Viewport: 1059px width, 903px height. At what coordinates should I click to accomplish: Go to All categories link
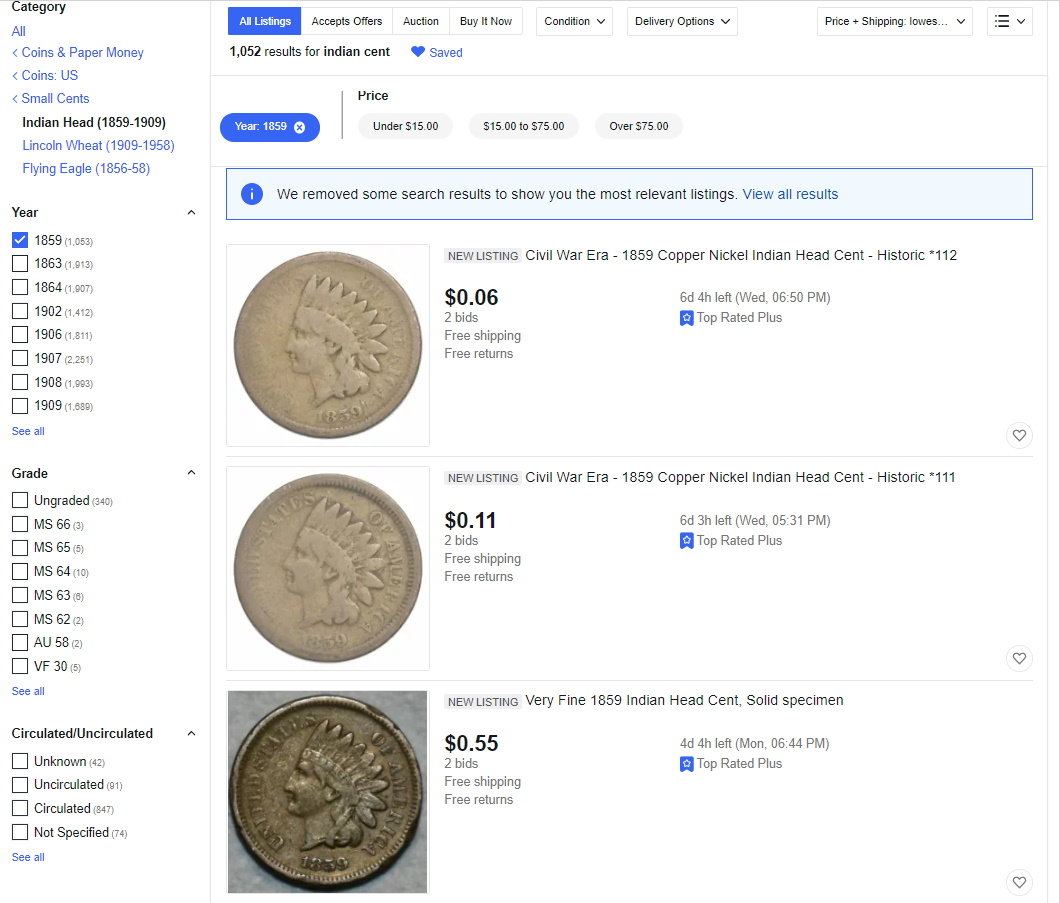tap(18, 31)
